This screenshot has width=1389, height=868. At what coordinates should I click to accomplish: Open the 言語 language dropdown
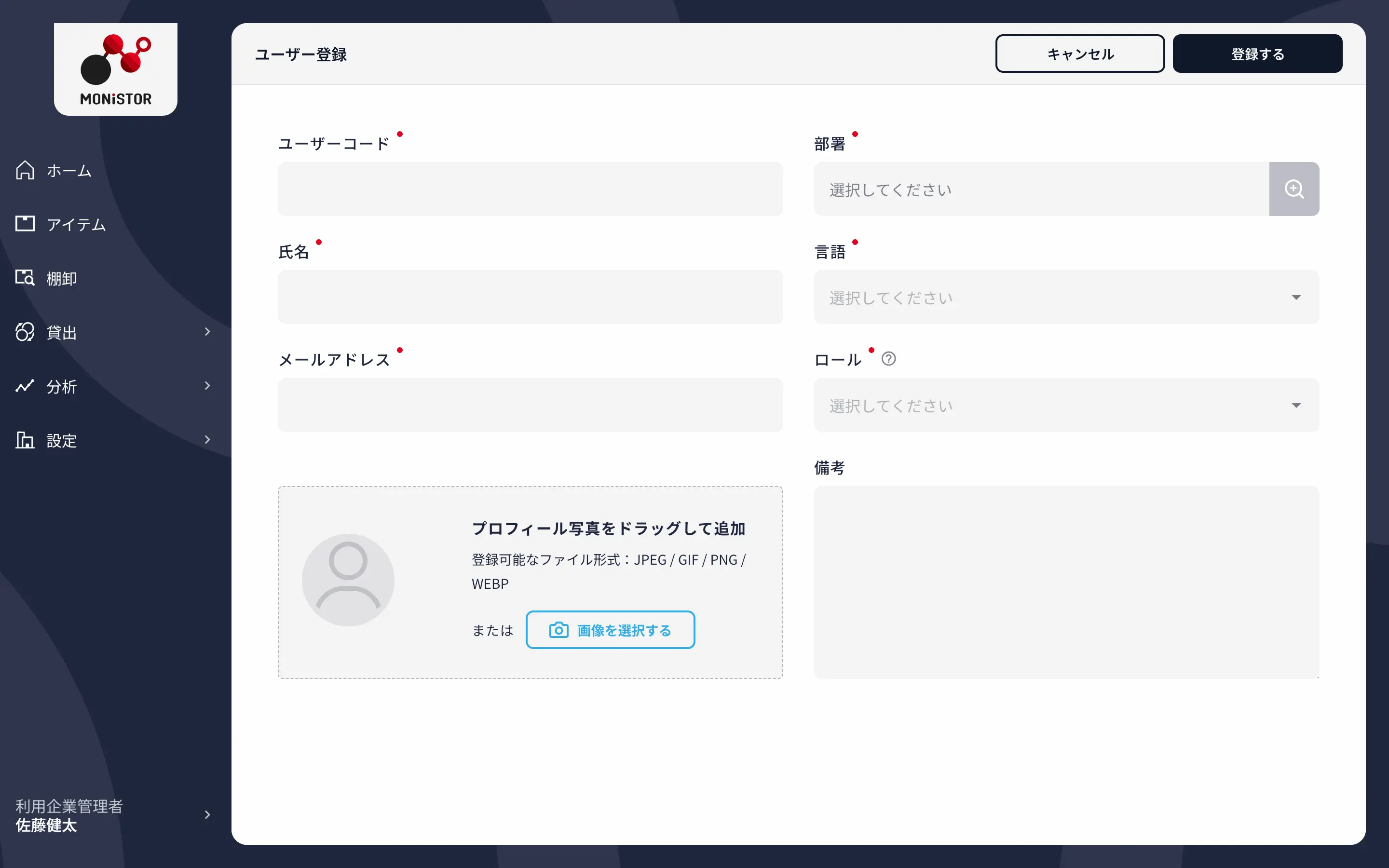tap(1066, 297)
